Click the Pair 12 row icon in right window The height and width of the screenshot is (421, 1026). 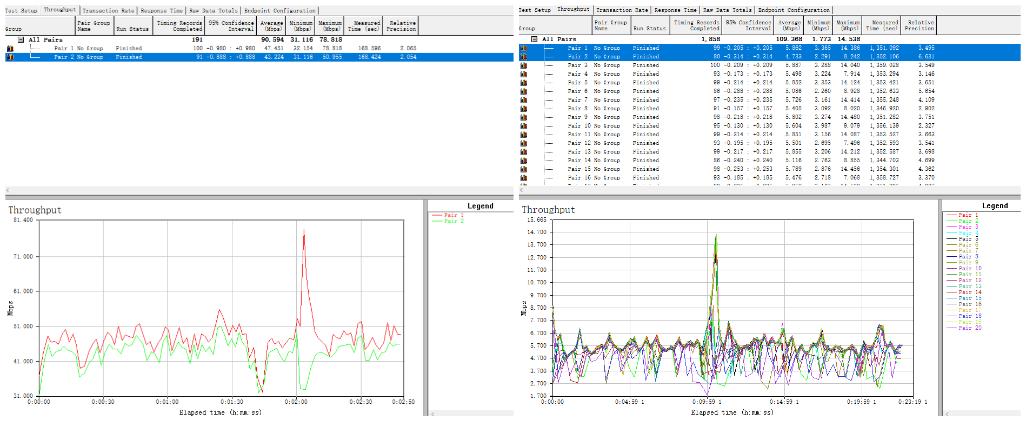coord(523,143)
